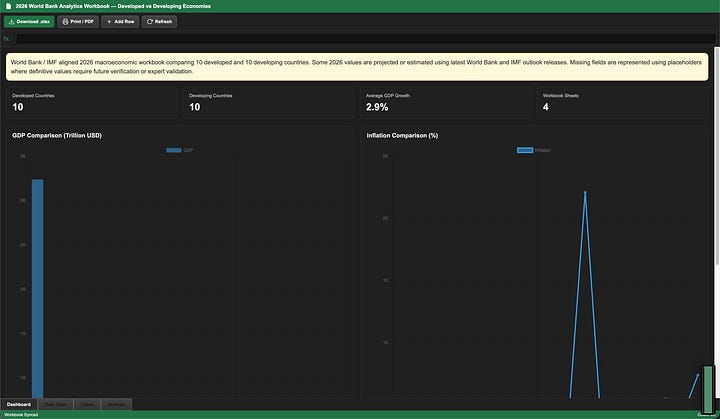Screen dimensions: 720x419
Task: Click the Average GDP Growth value 2.9%
Action: [377, 107]
